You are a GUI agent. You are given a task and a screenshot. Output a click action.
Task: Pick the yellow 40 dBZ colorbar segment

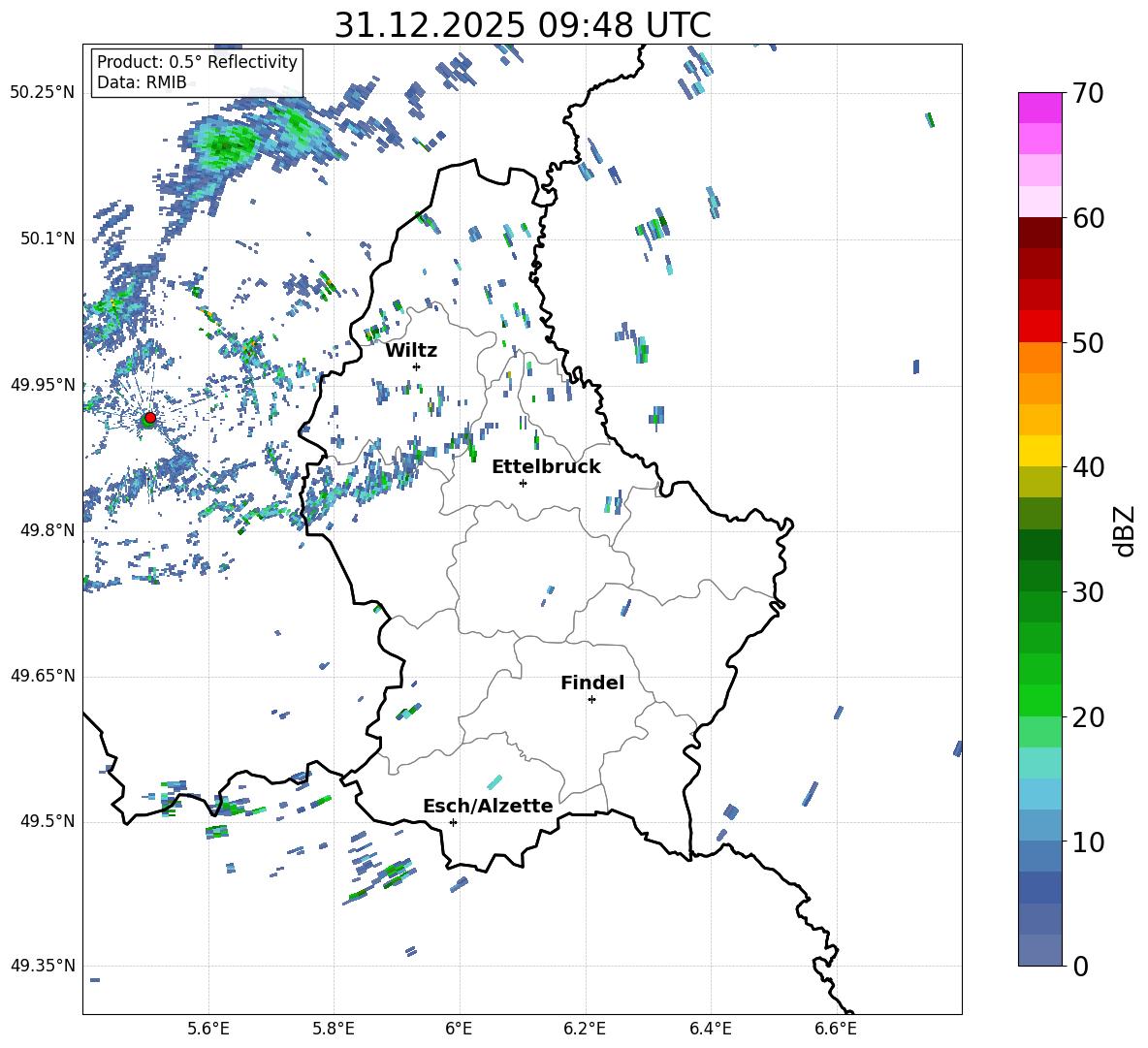[x=1040, y=451]
